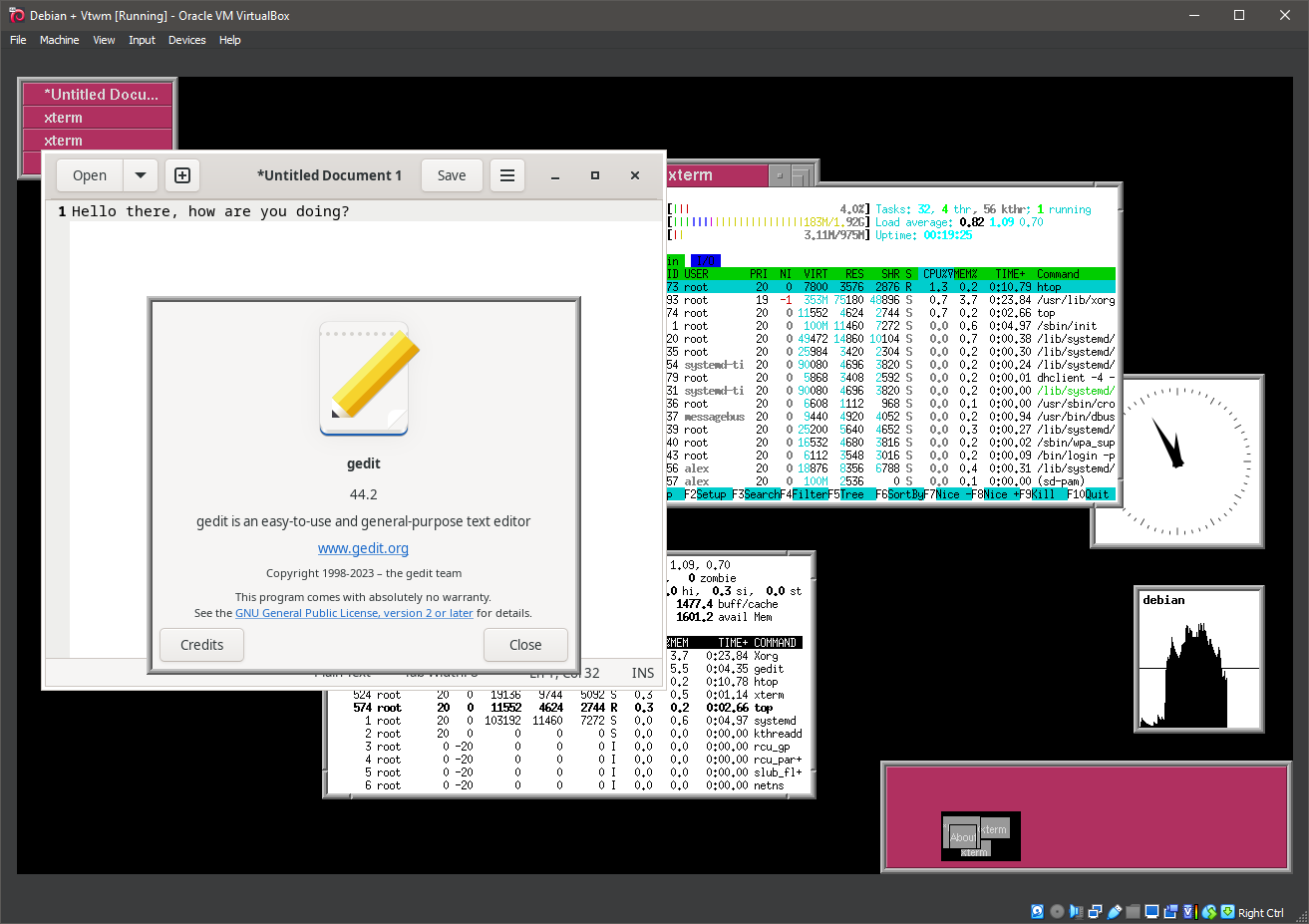Open gedit's hamburger menu icon

click(x=507, y=174)
